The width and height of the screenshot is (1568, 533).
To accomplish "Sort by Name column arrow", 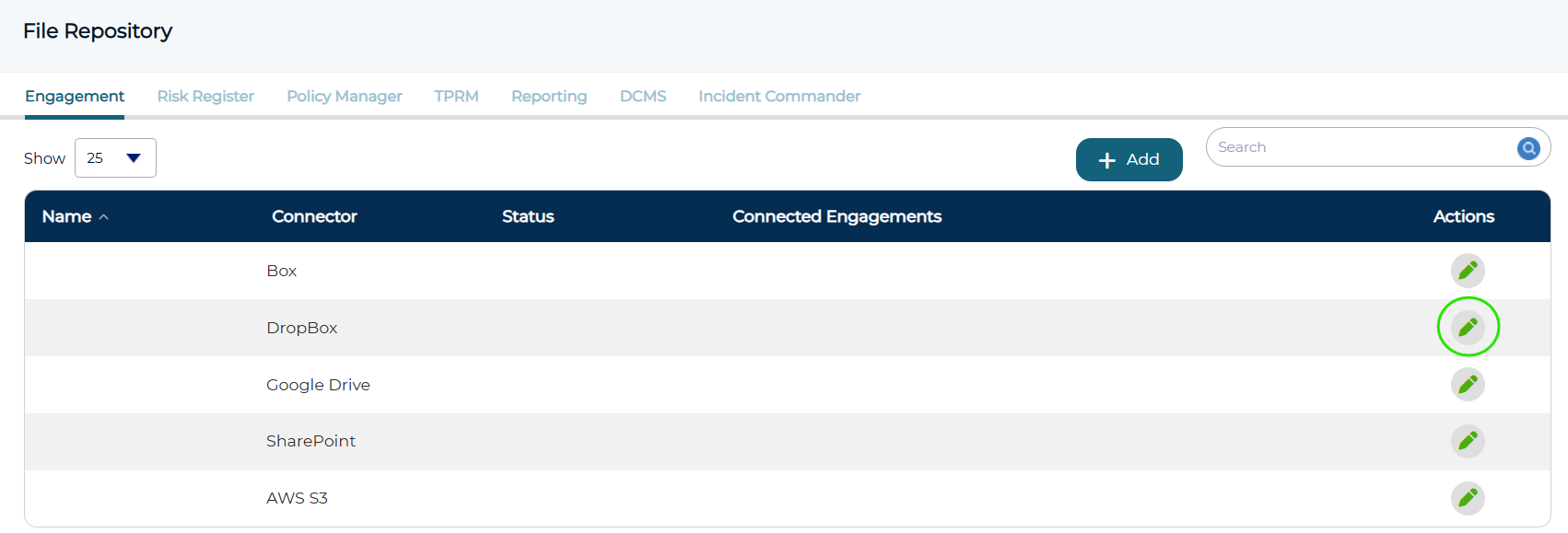I will [x=104, y=217].
